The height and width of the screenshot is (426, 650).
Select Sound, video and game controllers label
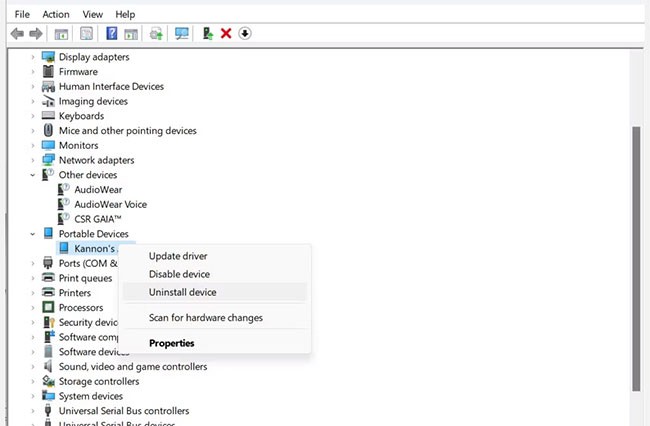pyautogui.click(x=133, y=366)
